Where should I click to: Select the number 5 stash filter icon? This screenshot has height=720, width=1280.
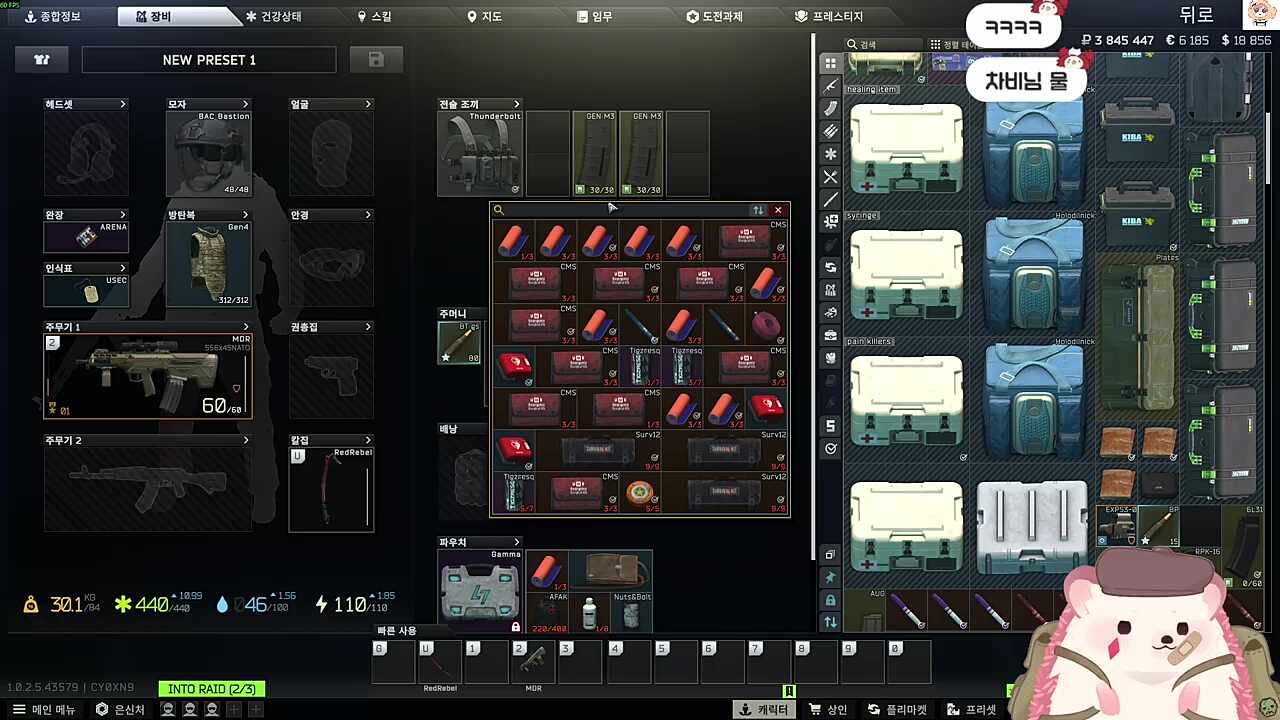coord(830,426)
